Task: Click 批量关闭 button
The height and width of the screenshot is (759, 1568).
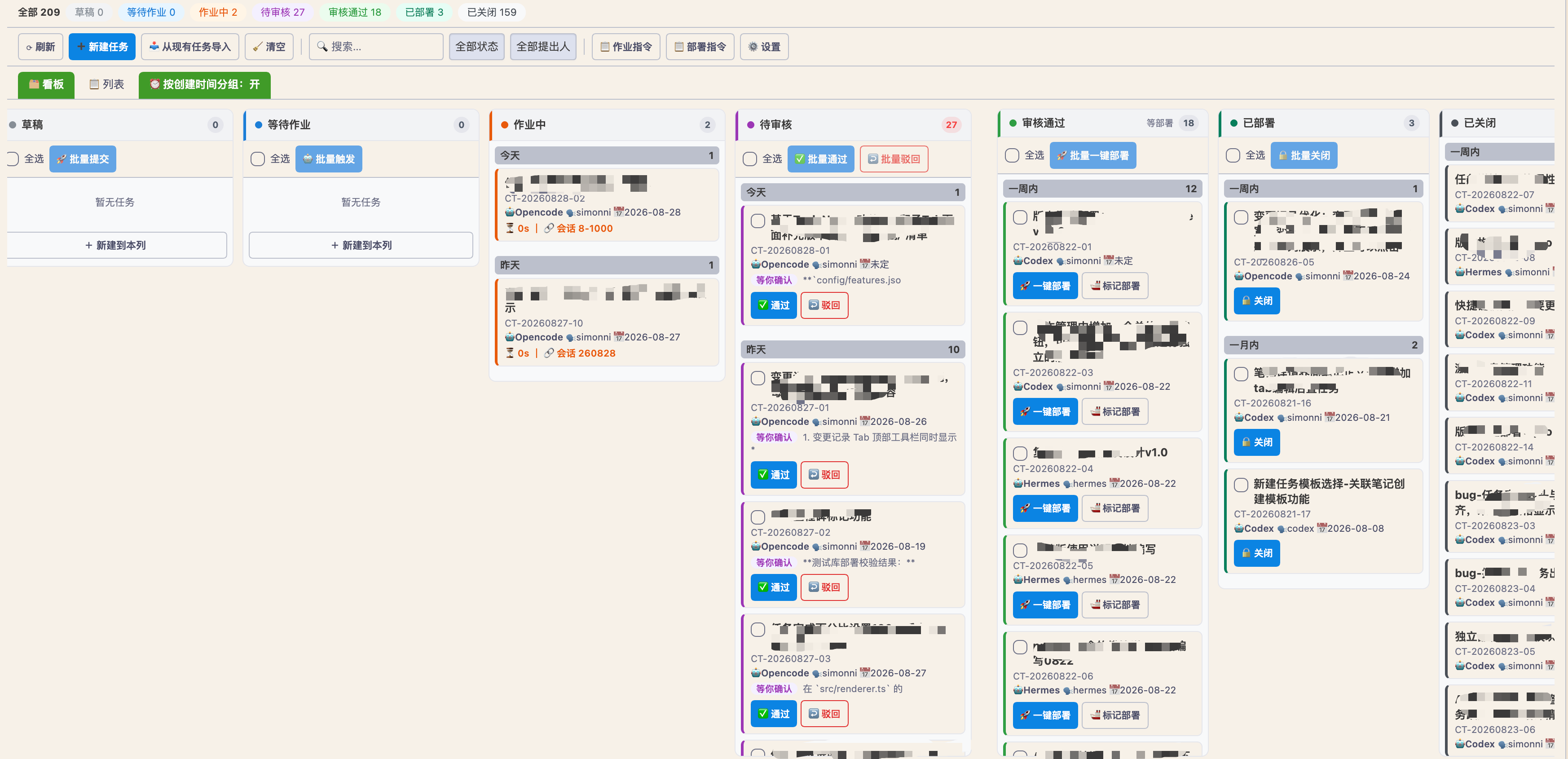Action: pyautogui.click(x=1304, y=156)
